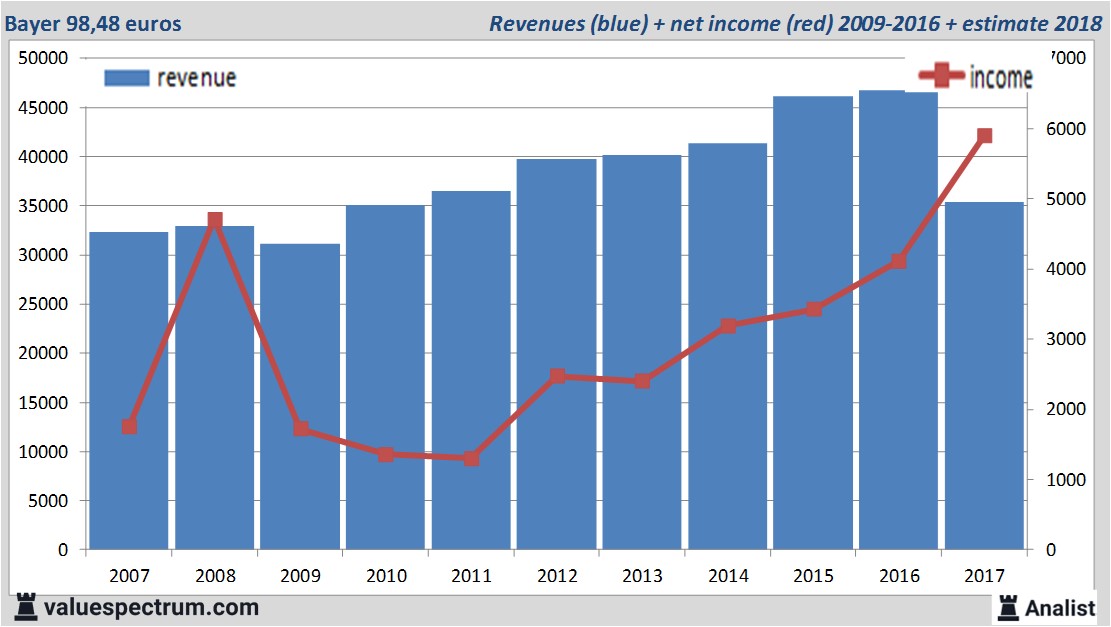Click the 2013 revenue bar
This screenshot has width=1111, height=627.
coord(642,352)
